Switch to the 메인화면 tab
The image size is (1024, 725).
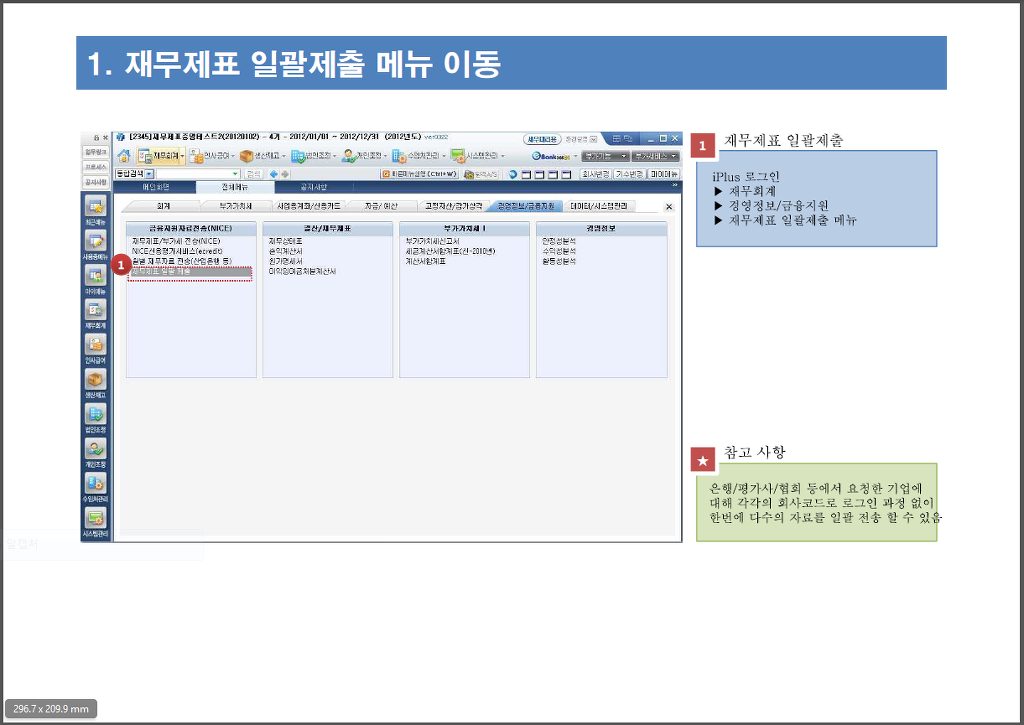(x=155, y=187)
